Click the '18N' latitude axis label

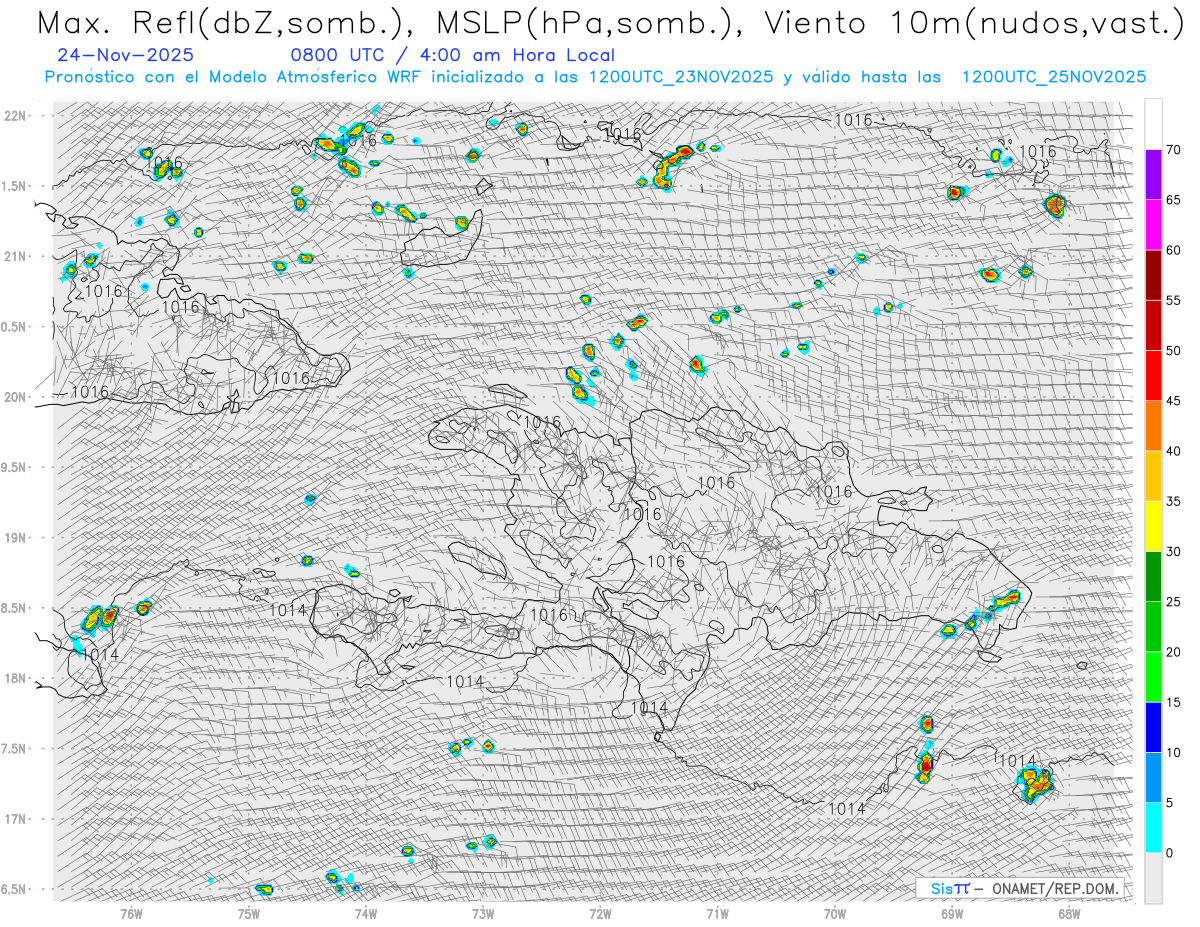click(15, 679)
